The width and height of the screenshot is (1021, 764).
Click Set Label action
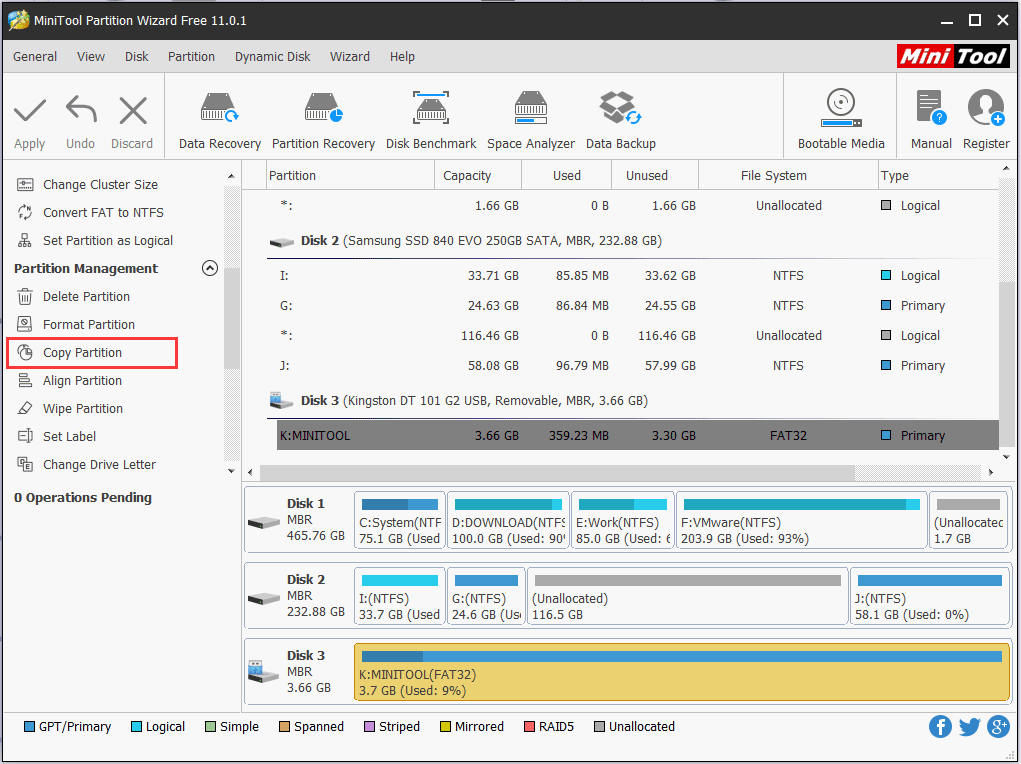[x=69, y=436]
